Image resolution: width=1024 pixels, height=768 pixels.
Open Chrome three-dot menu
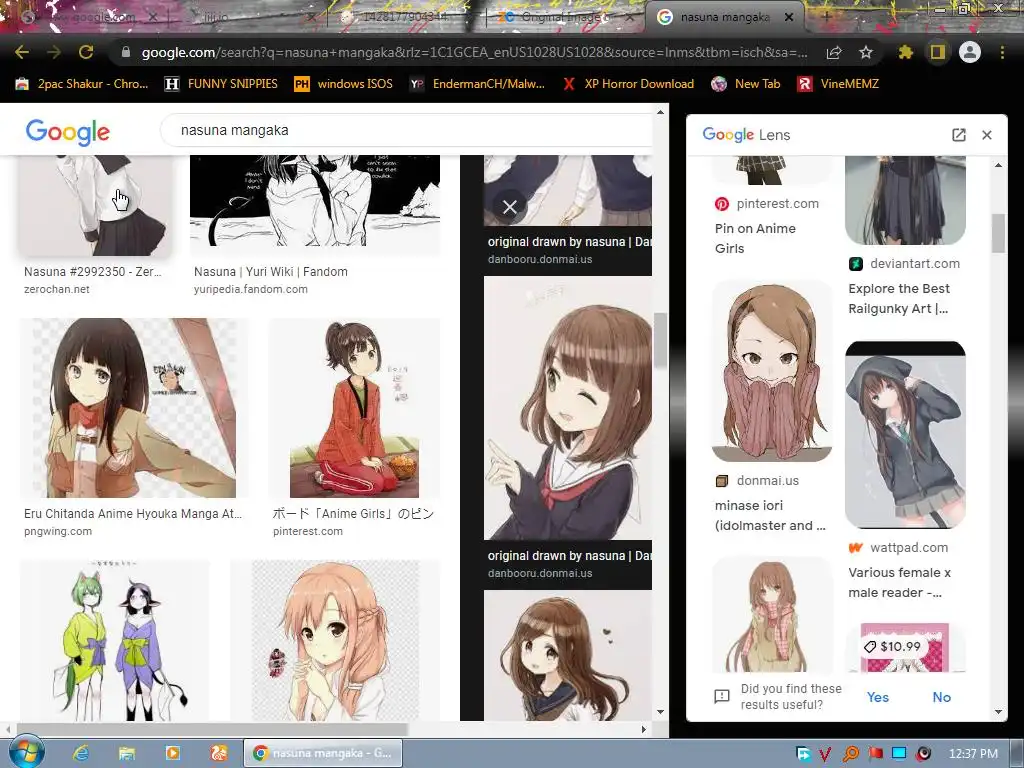(x=1002, y=52)
